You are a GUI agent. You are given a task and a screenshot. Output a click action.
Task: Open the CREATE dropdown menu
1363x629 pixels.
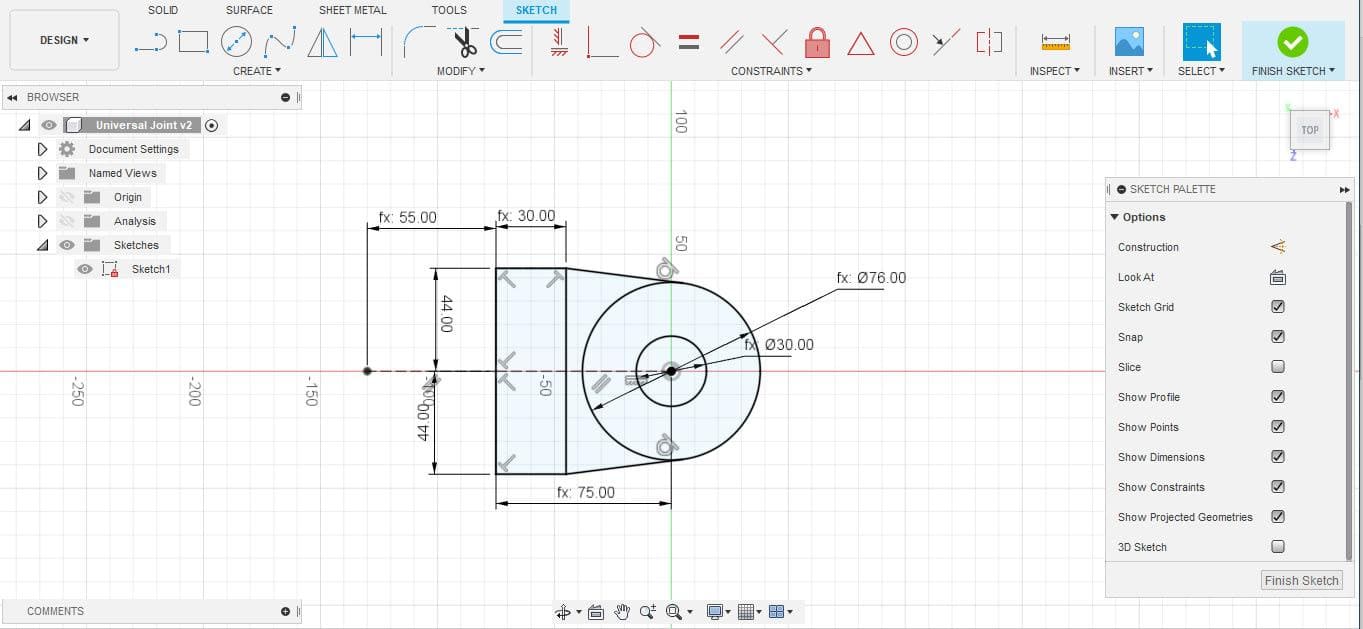click(x=257, y=71)
